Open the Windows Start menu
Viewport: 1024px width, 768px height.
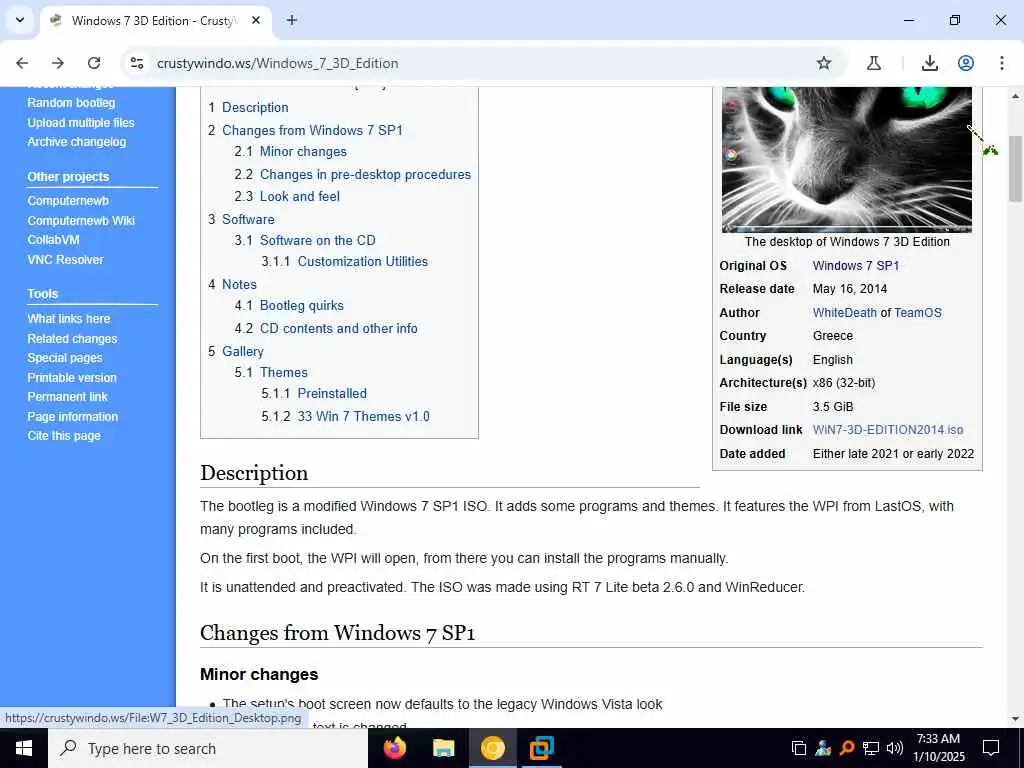24,748
